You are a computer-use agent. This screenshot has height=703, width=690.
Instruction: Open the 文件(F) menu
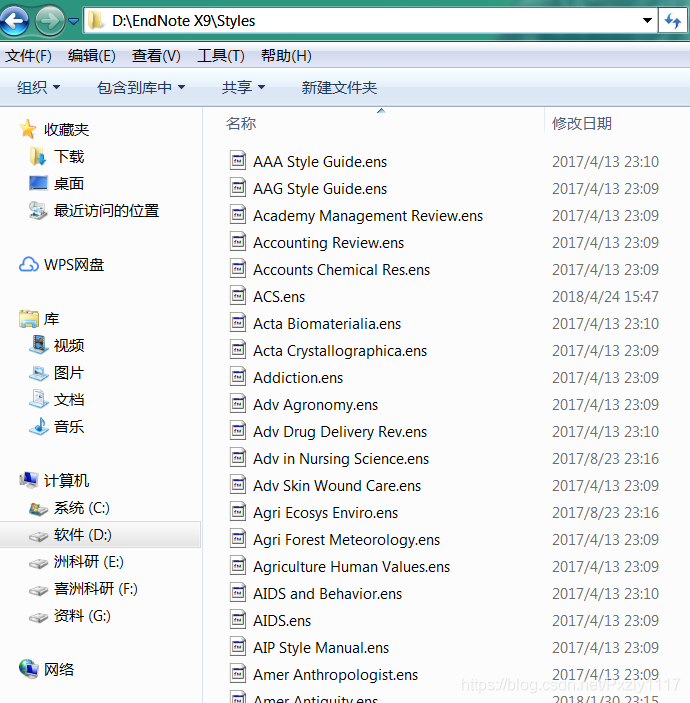pyautogui.click(x=28, y=56)
